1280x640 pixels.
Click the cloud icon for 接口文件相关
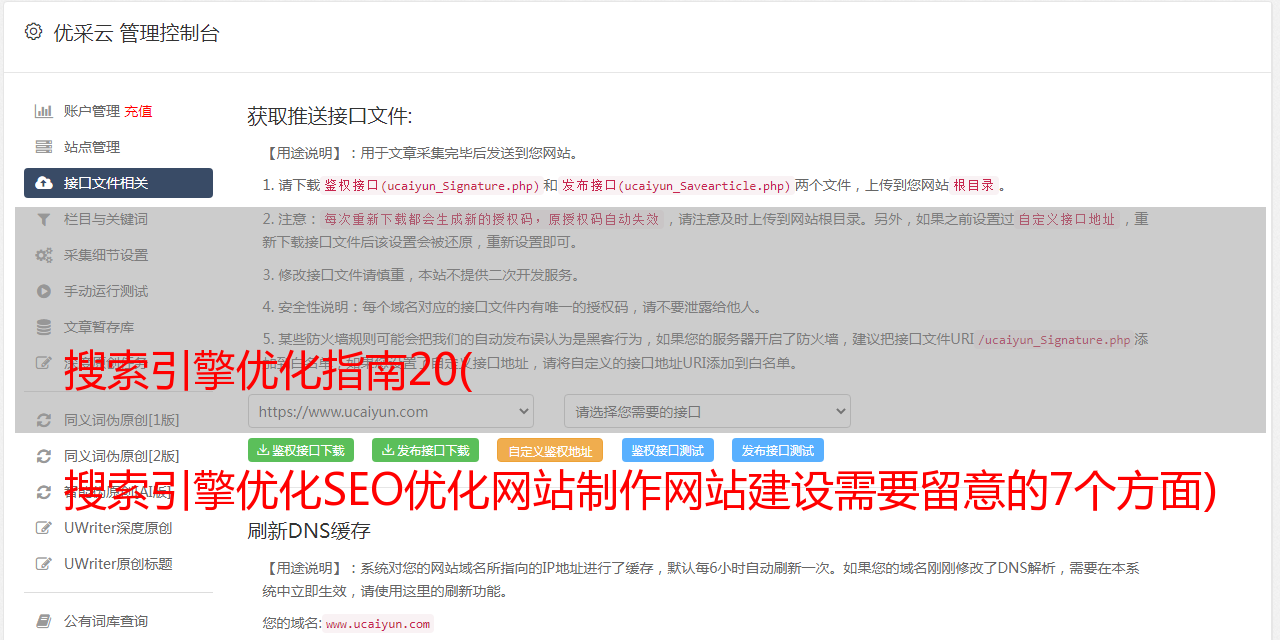(44, 183)
